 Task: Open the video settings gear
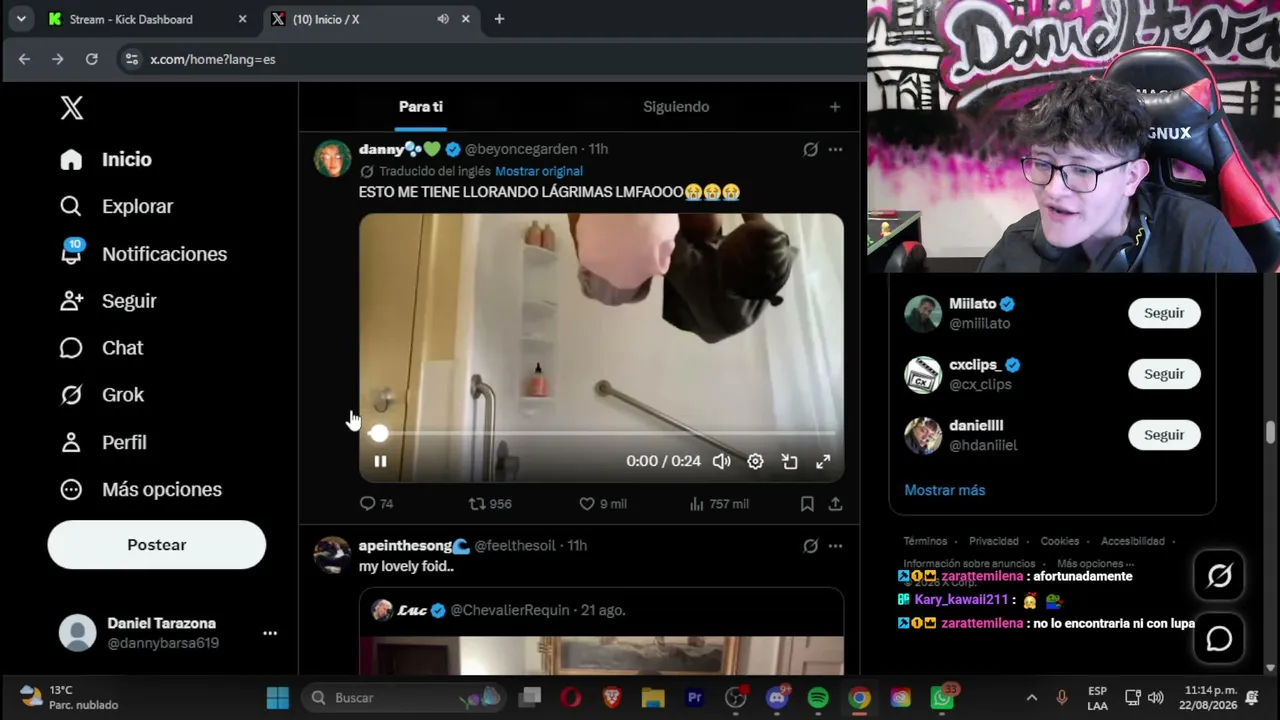[756, 461]
